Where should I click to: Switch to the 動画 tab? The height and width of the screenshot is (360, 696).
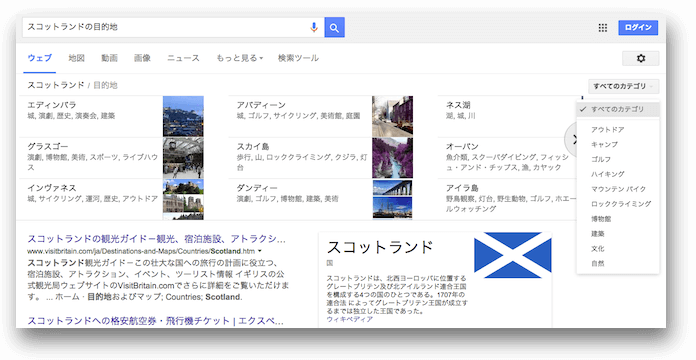(109, 58)
